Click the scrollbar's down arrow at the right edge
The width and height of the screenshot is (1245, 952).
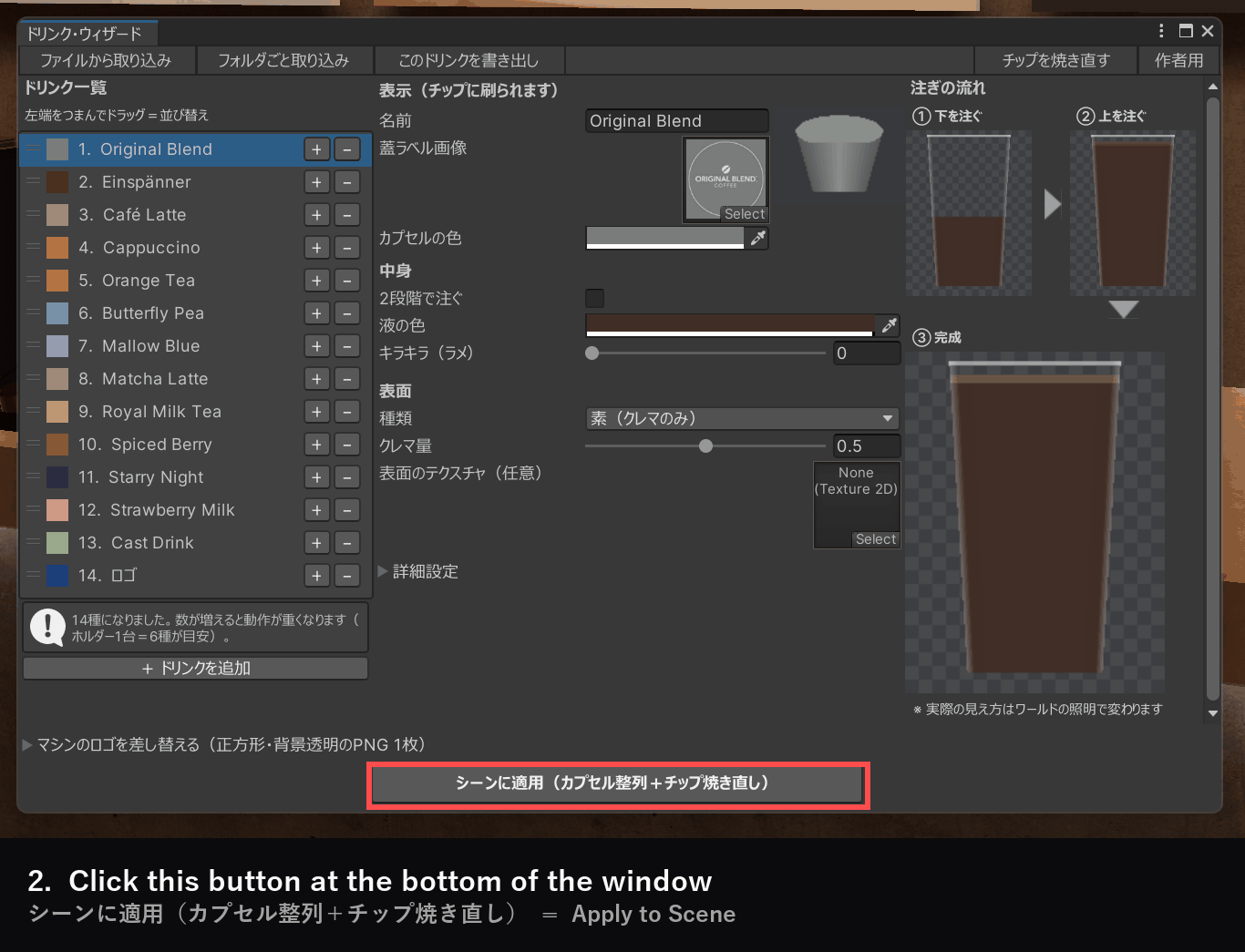[x=1212, y=714]
